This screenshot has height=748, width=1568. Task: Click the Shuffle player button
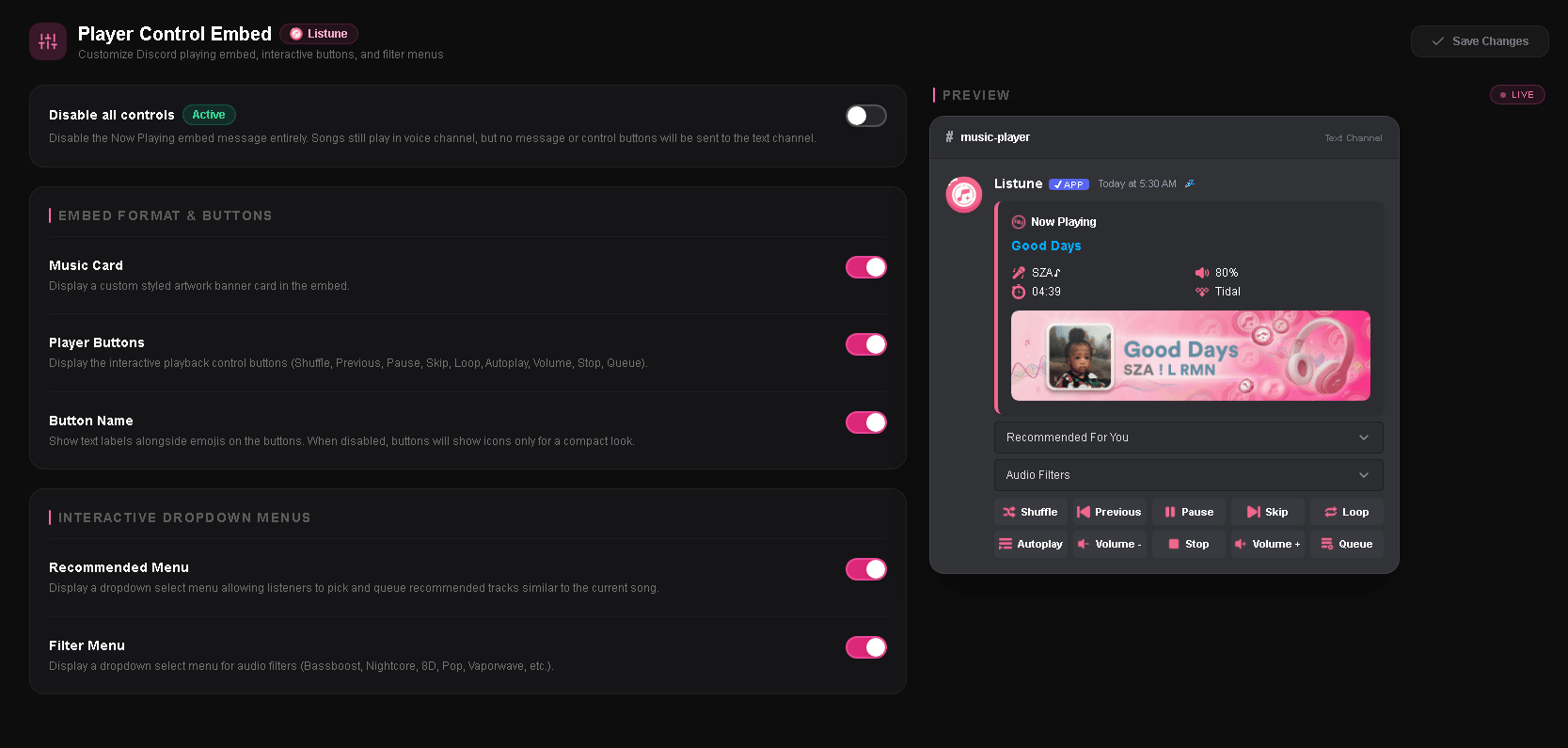(x=1030, y=512)
